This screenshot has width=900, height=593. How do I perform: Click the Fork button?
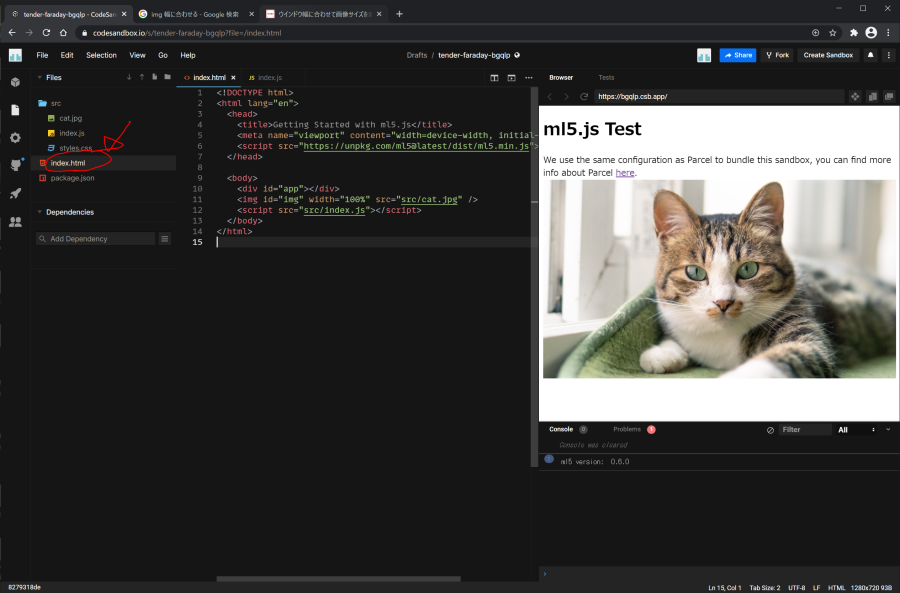[776, 55]
